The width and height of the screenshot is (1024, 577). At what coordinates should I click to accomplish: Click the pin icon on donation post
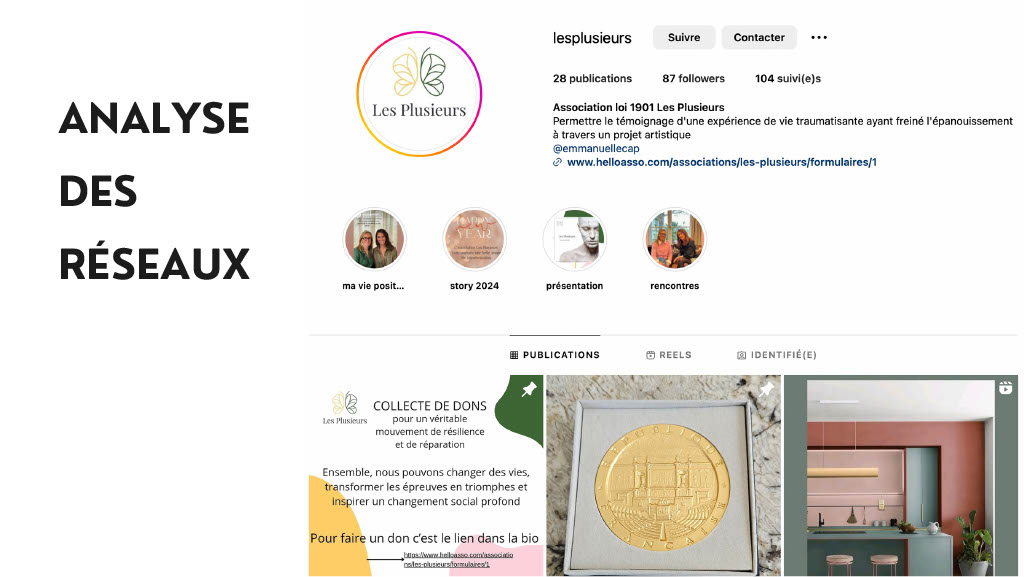tap(528, 390)
